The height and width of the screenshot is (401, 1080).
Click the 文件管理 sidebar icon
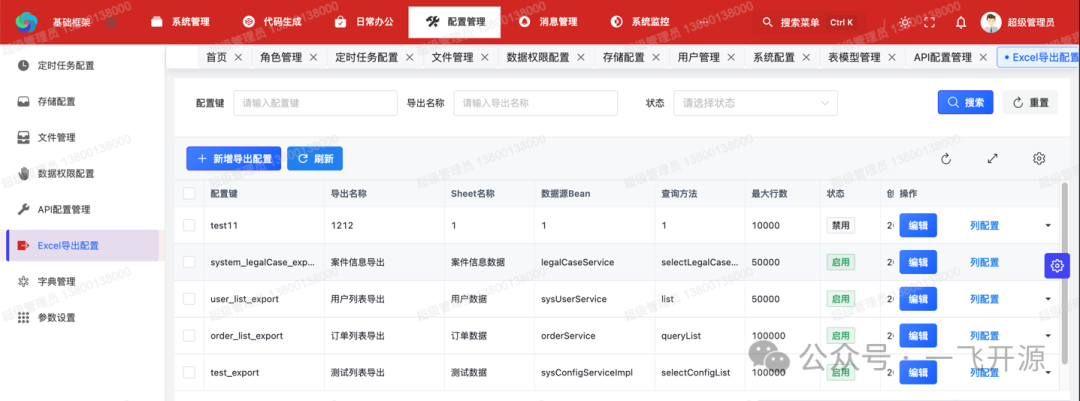23,137
